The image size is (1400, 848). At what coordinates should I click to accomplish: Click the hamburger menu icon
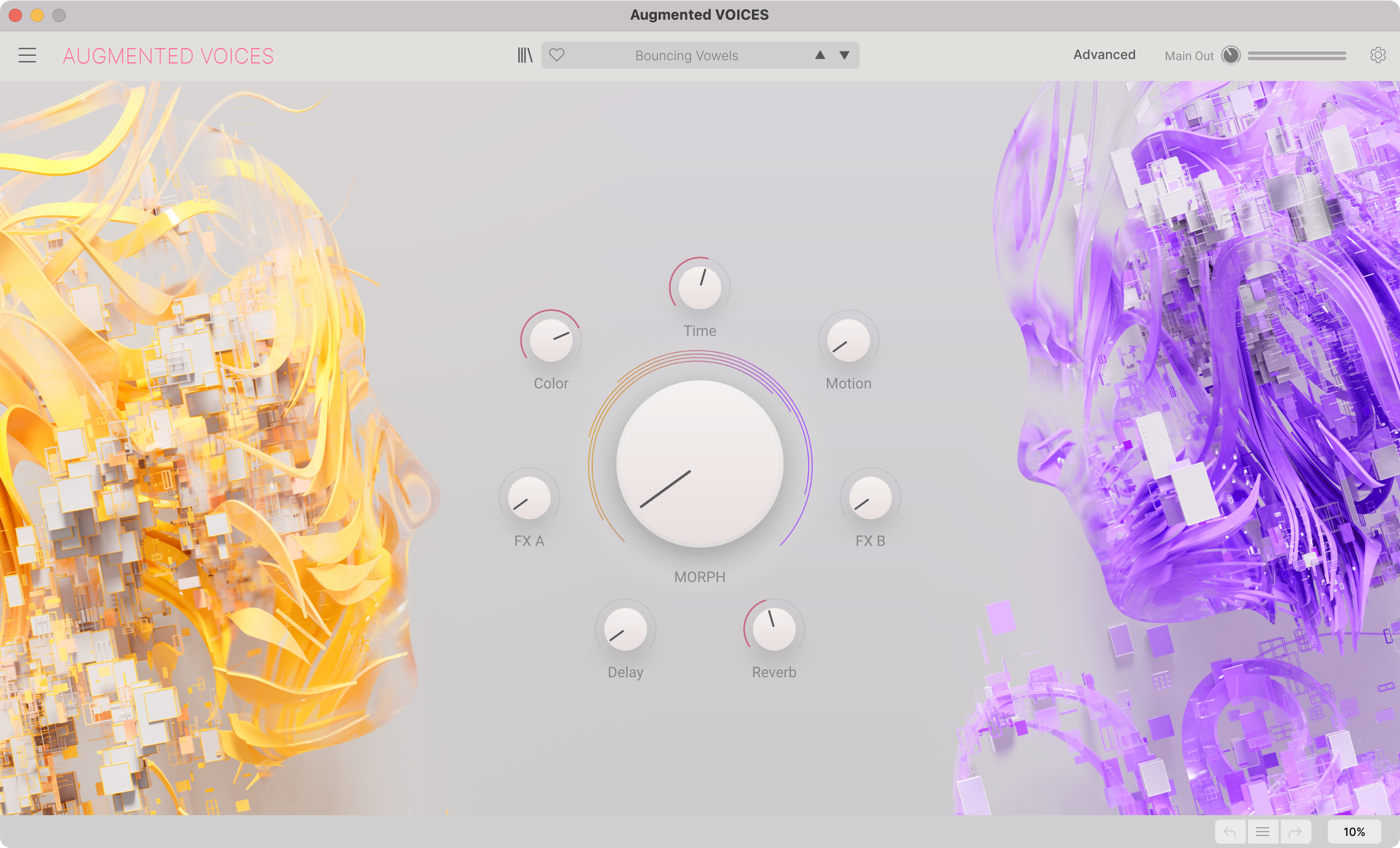coord(27,55)
